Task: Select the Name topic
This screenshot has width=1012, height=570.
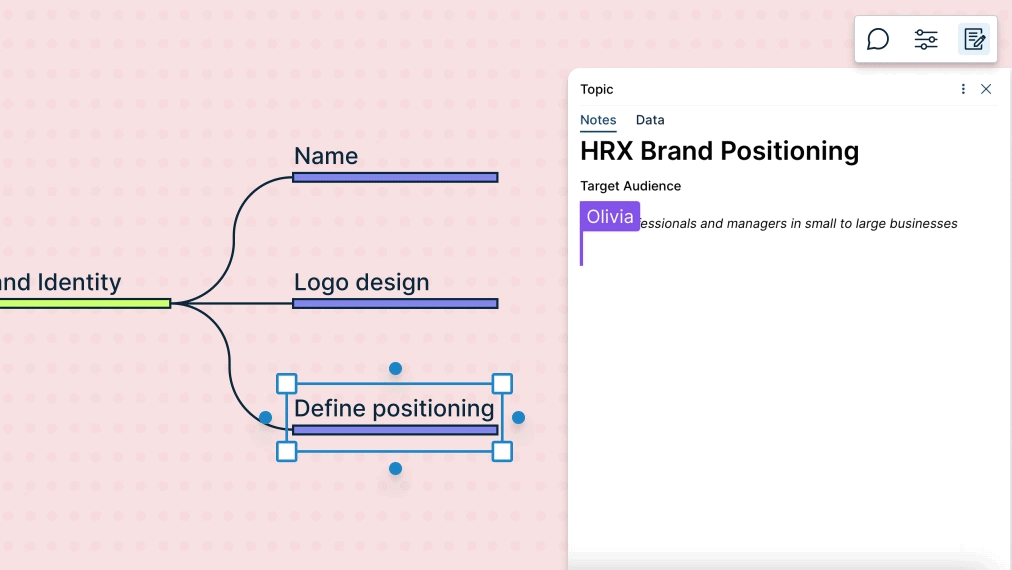Action: coord(326,157)
